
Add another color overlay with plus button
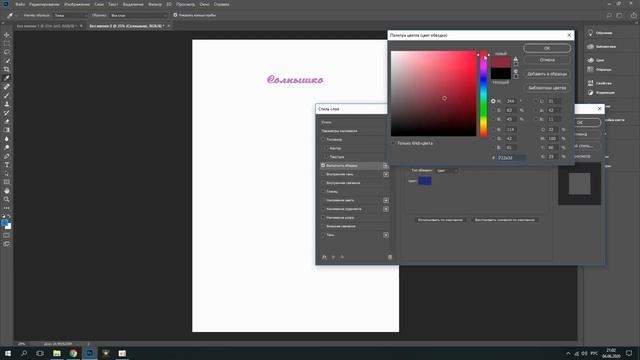tap(385, 200)
